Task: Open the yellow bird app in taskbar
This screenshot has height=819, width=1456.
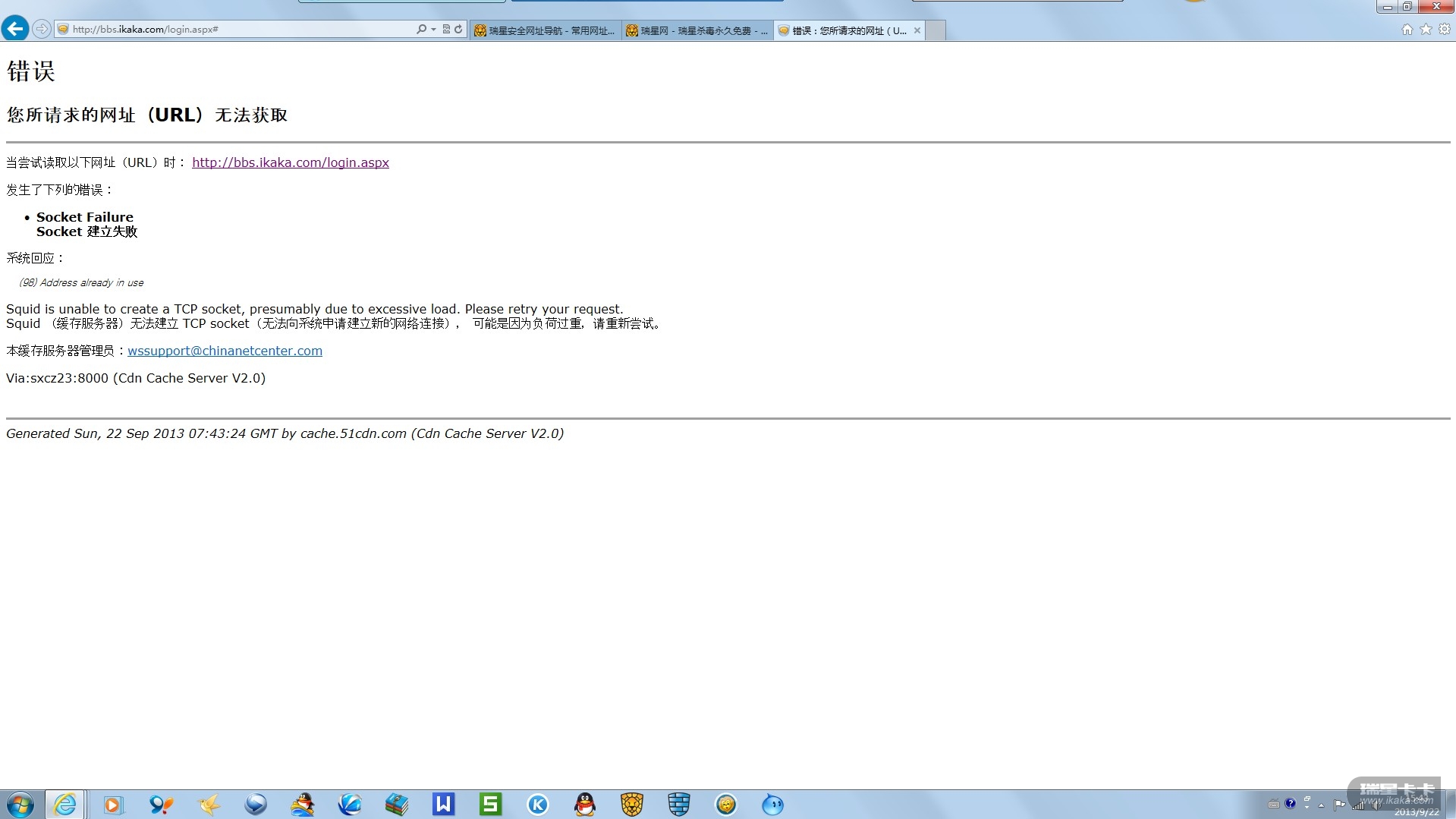Action: coord(208,805)
